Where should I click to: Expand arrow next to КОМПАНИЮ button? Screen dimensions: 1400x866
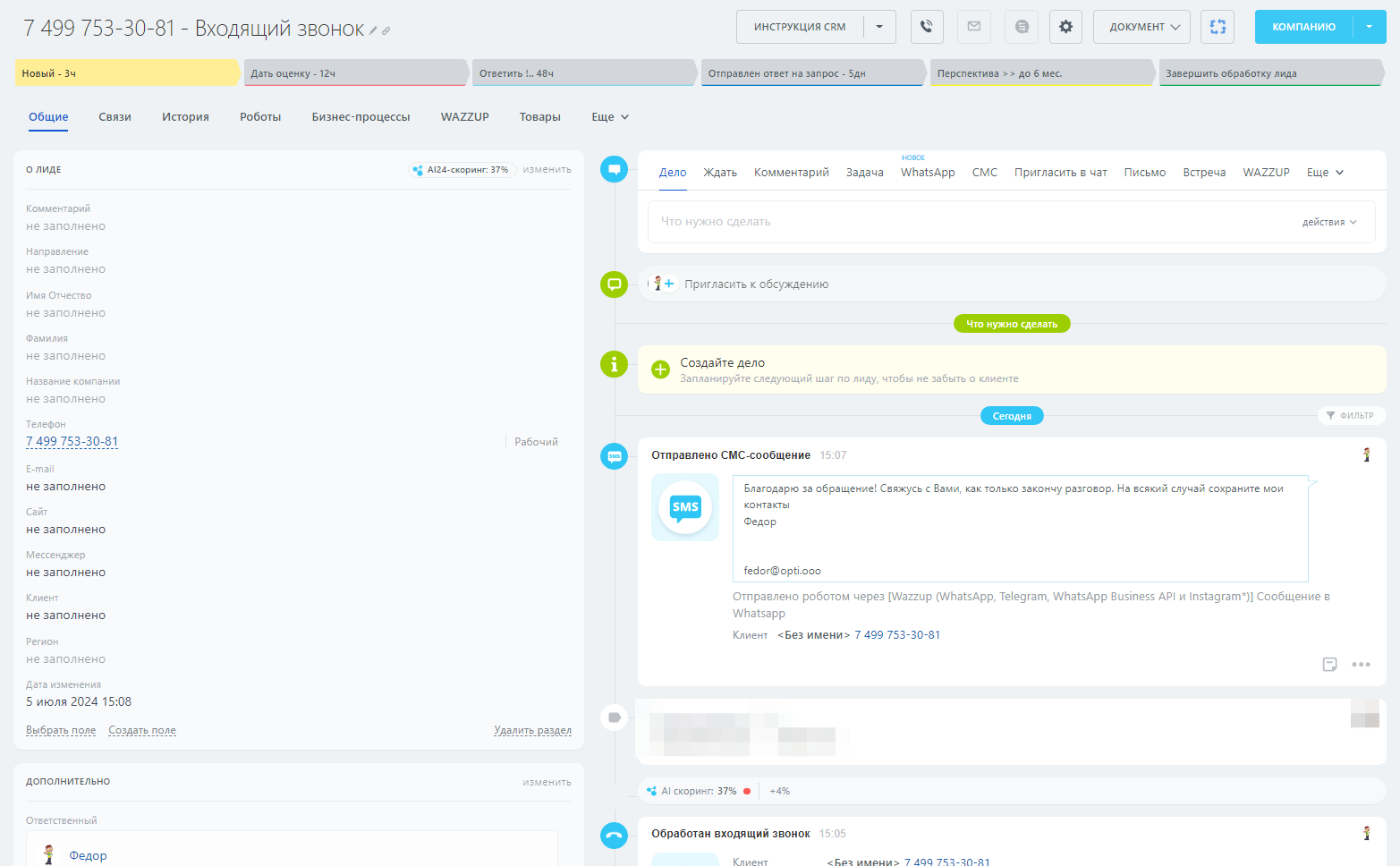(x=1369, y=27)
